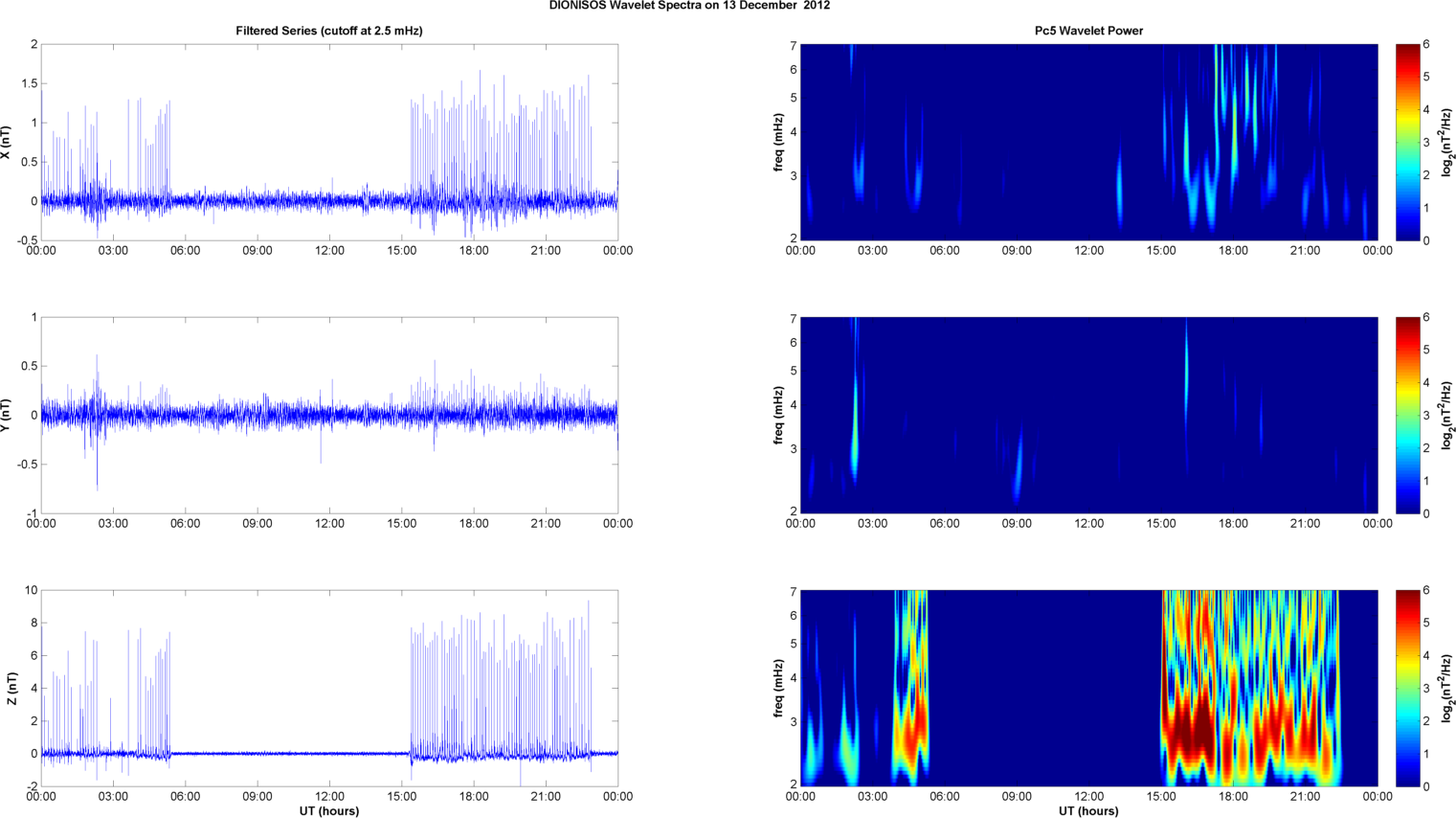Click the Z component filtered time series plot
The height and width of the screenshot is (818, 1456).
(329, 688)
